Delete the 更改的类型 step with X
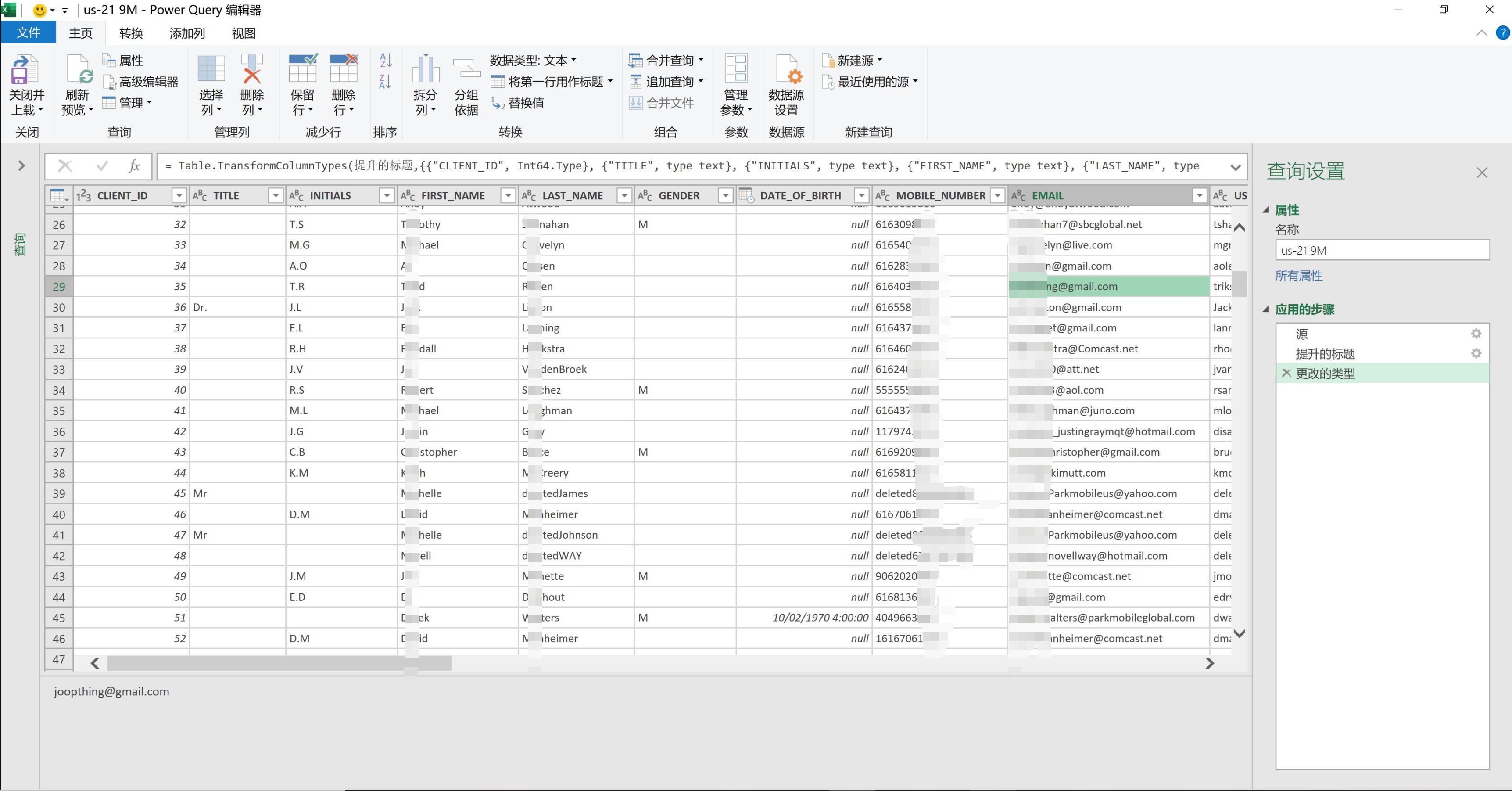Screen dimensions: 1512x791 pos(1286,373)
